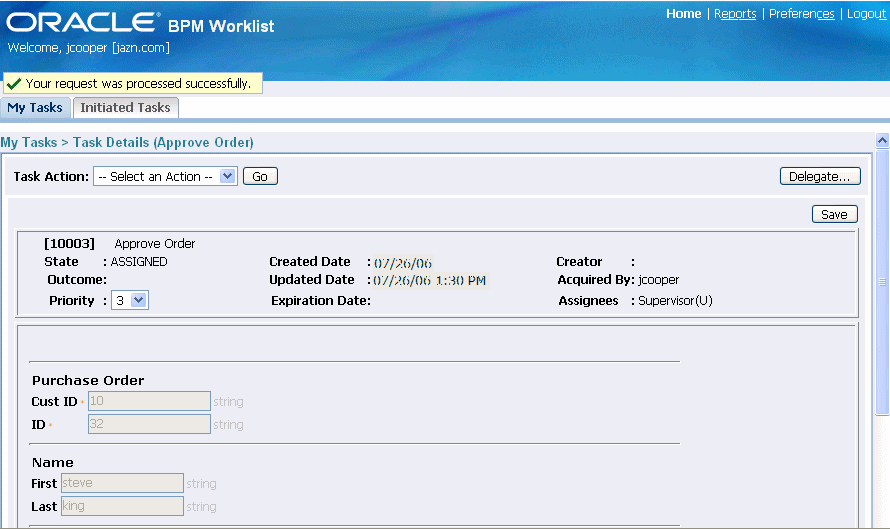Click the ID field containing 32
The height and width of the screenshot is (529, 890).
(149, 424)
